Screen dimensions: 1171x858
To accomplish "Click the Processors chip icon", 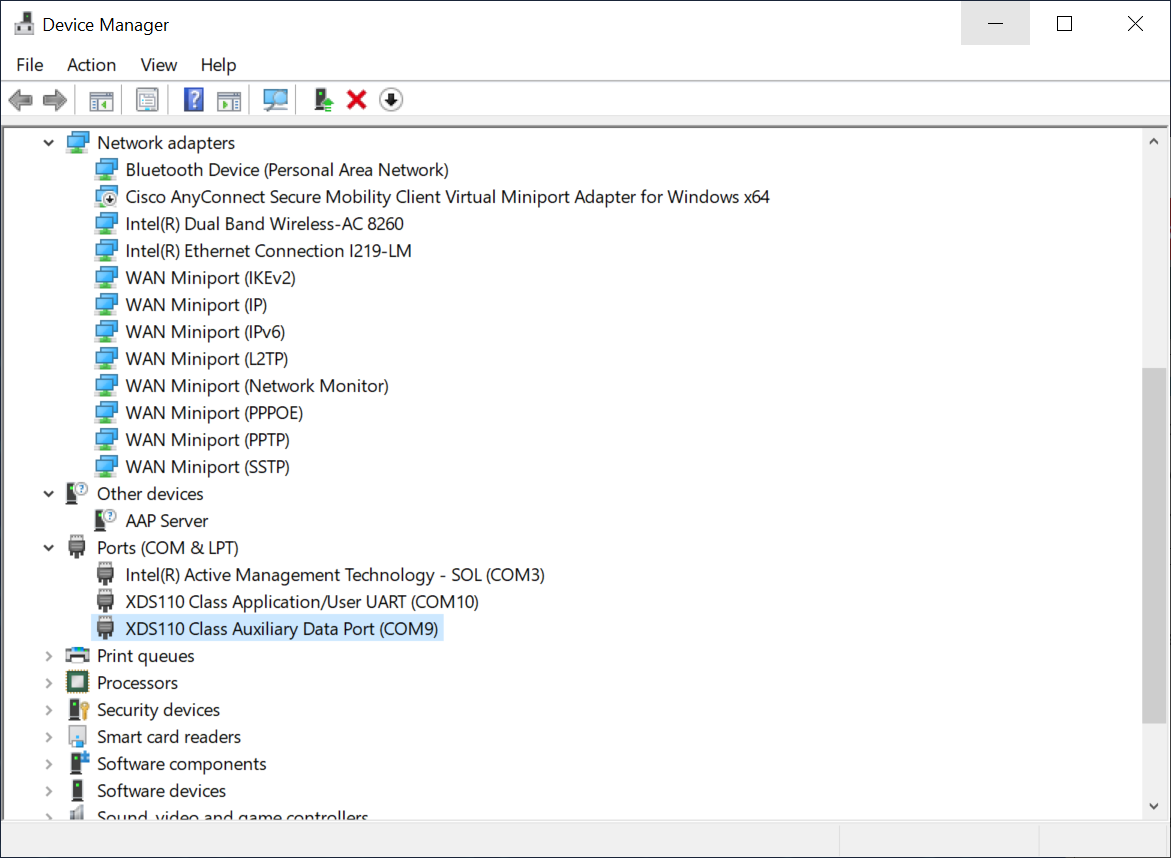I will click(78, 683).
